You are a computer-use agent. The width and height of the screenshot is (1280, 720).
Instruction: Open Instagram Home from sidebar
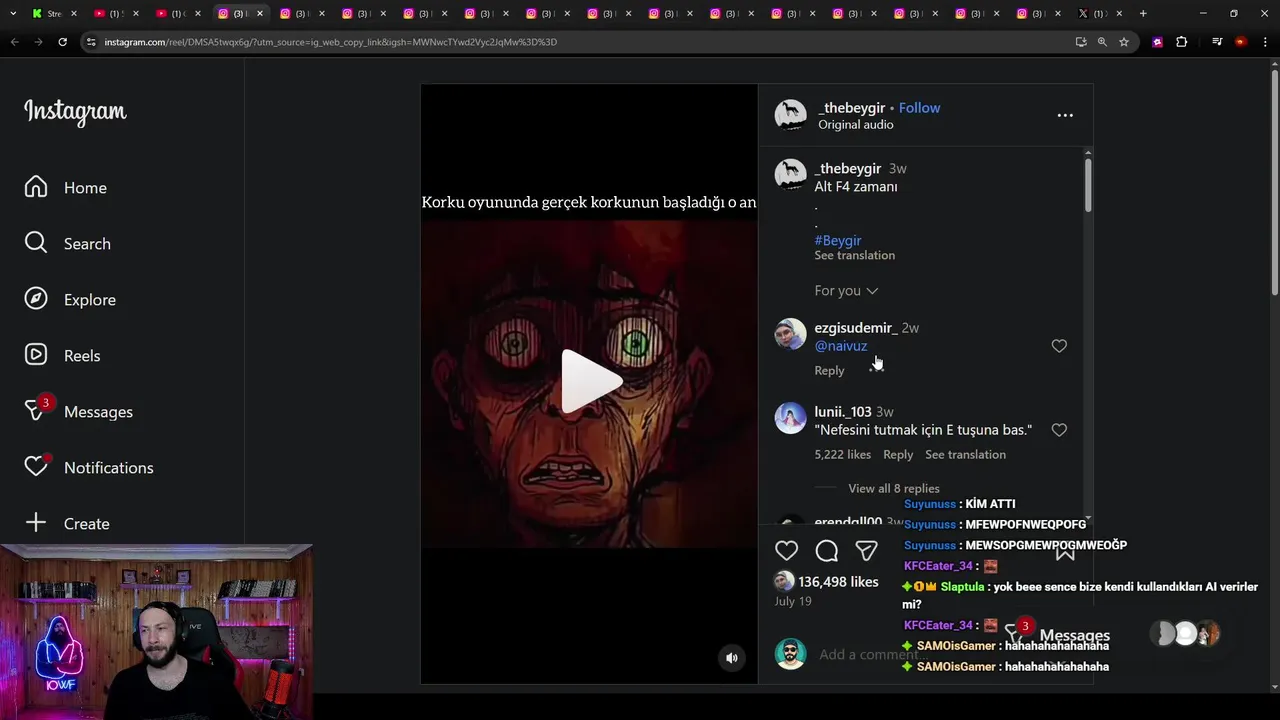click(66, 188)
